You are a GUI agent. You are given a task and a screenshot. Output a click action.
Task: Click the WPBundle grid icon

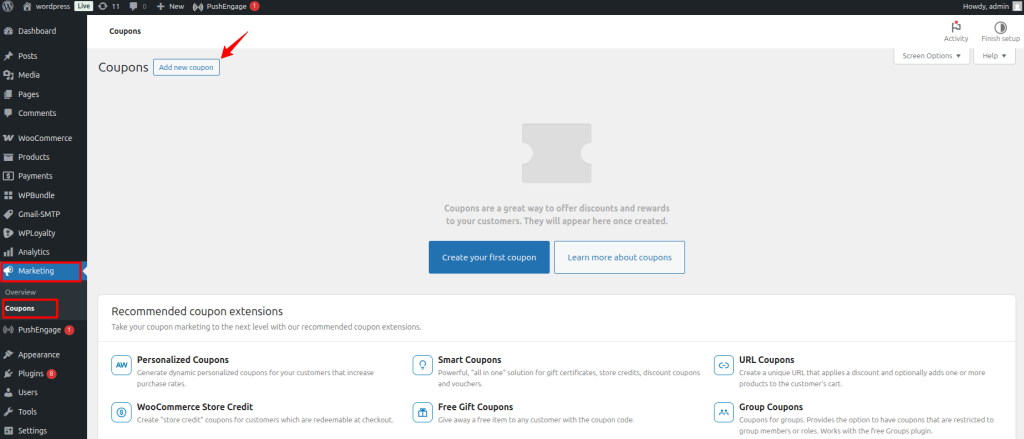click(x=8, y=195)
